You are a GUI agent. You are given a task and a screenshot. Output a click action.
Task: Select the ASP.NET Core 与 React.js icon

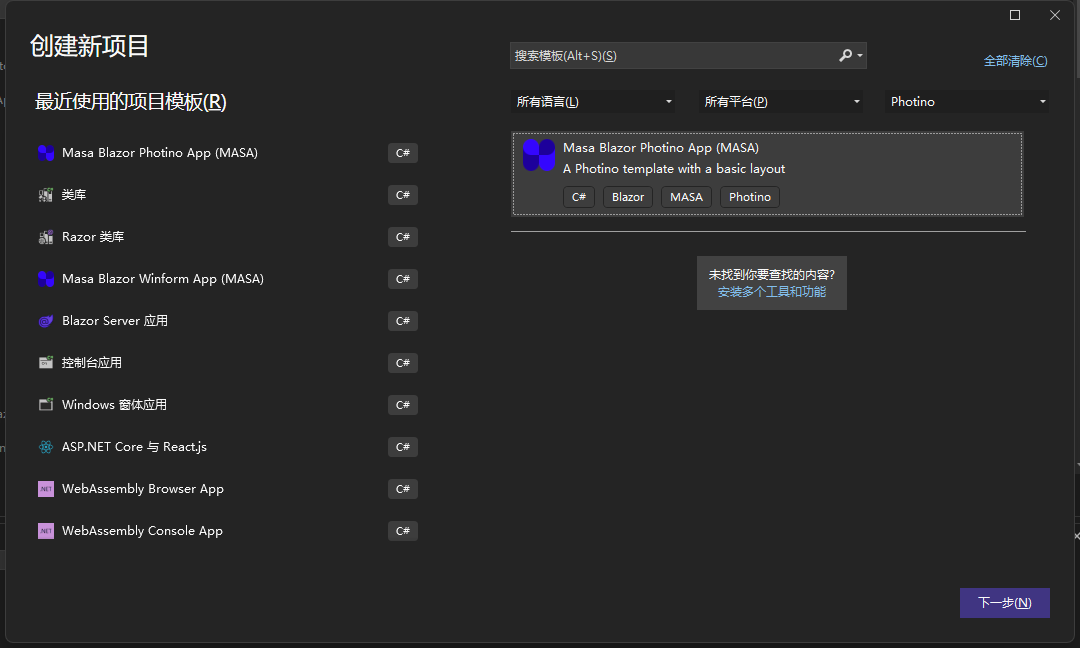(46, 446)
